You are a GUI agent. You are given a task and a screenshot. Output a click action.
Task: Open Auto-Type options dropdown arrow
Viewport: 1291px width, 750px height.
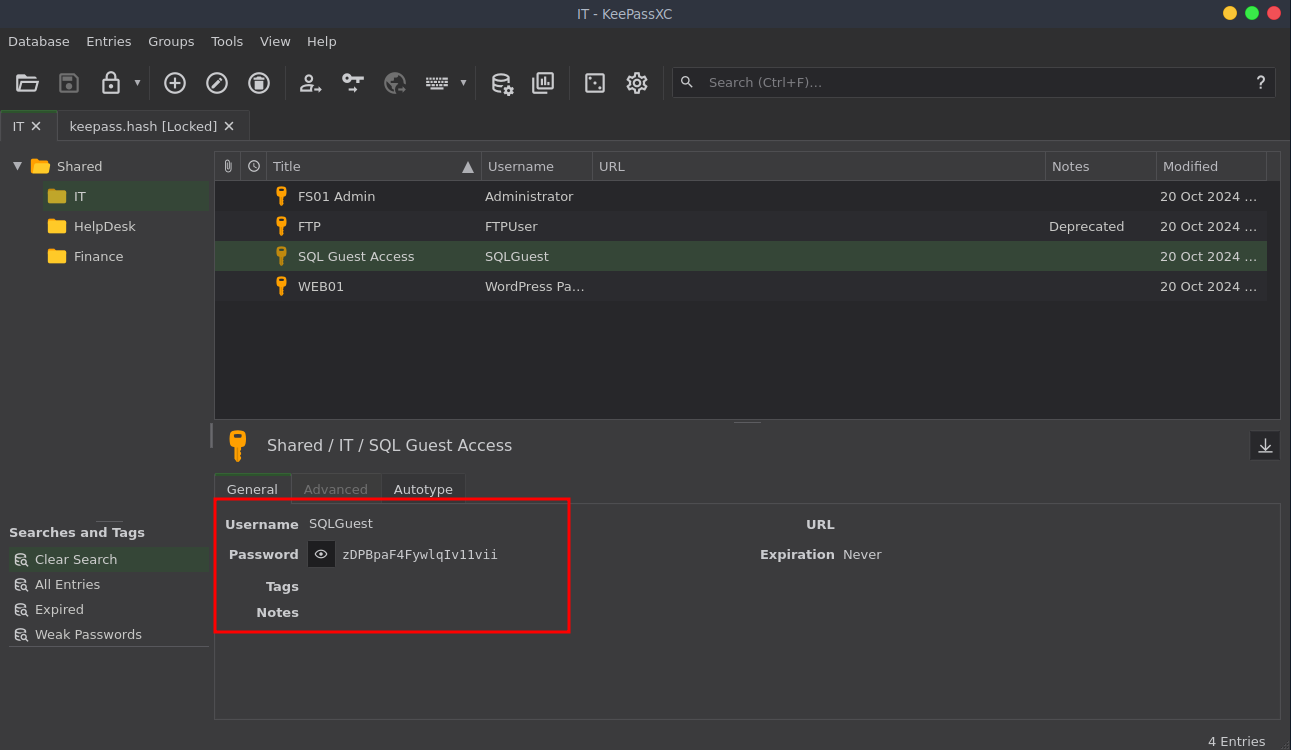click(x=463, y=83)
